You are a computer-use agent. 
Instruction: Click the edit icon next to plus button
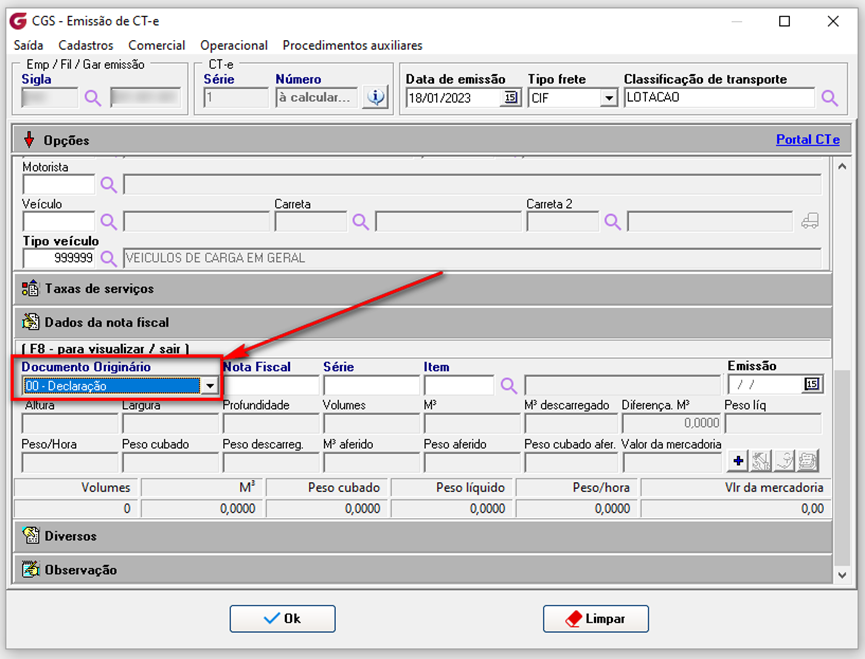coord(761,461)
